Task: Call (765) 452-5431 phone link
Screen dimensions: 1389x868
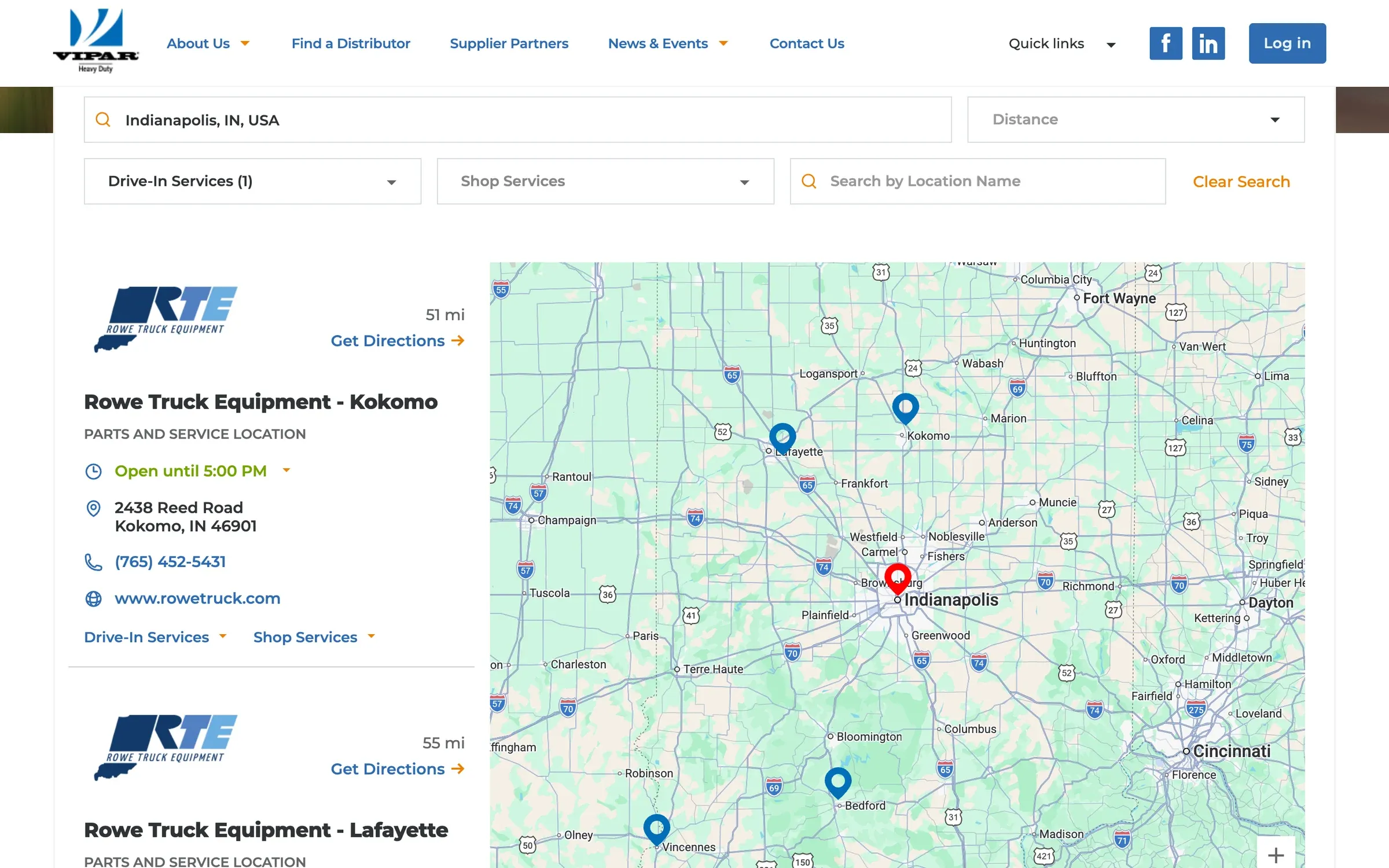Action: coord(170,562)
